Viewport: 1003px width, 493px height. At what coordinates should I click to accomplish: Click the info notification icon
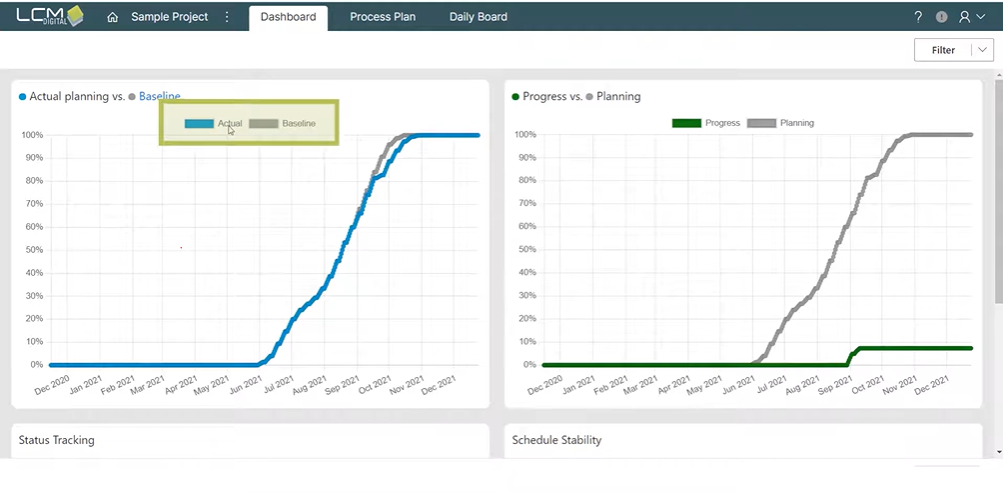coord(941,17)
